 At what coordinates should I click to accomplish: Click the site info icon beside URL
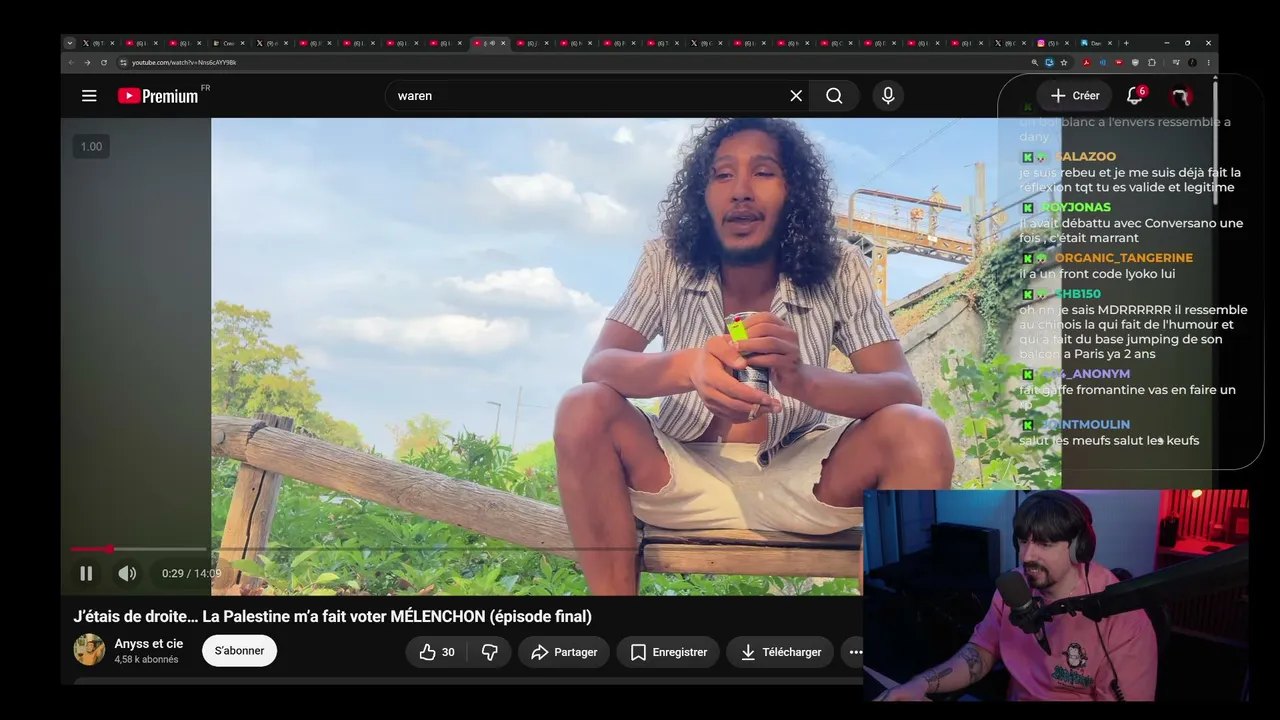tap(123, 62)
